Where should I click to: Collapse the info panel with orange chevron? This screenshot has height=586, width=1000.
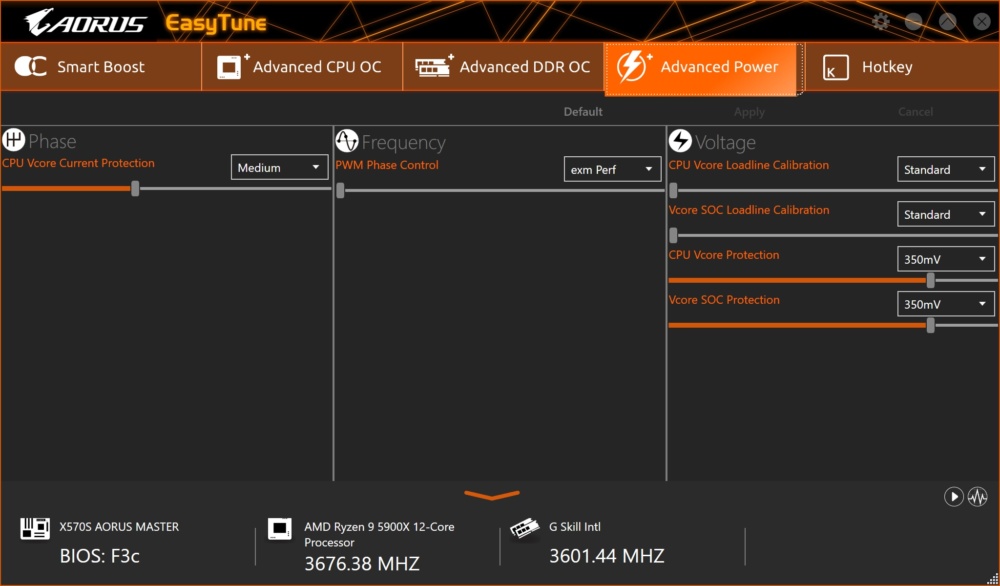492,495
